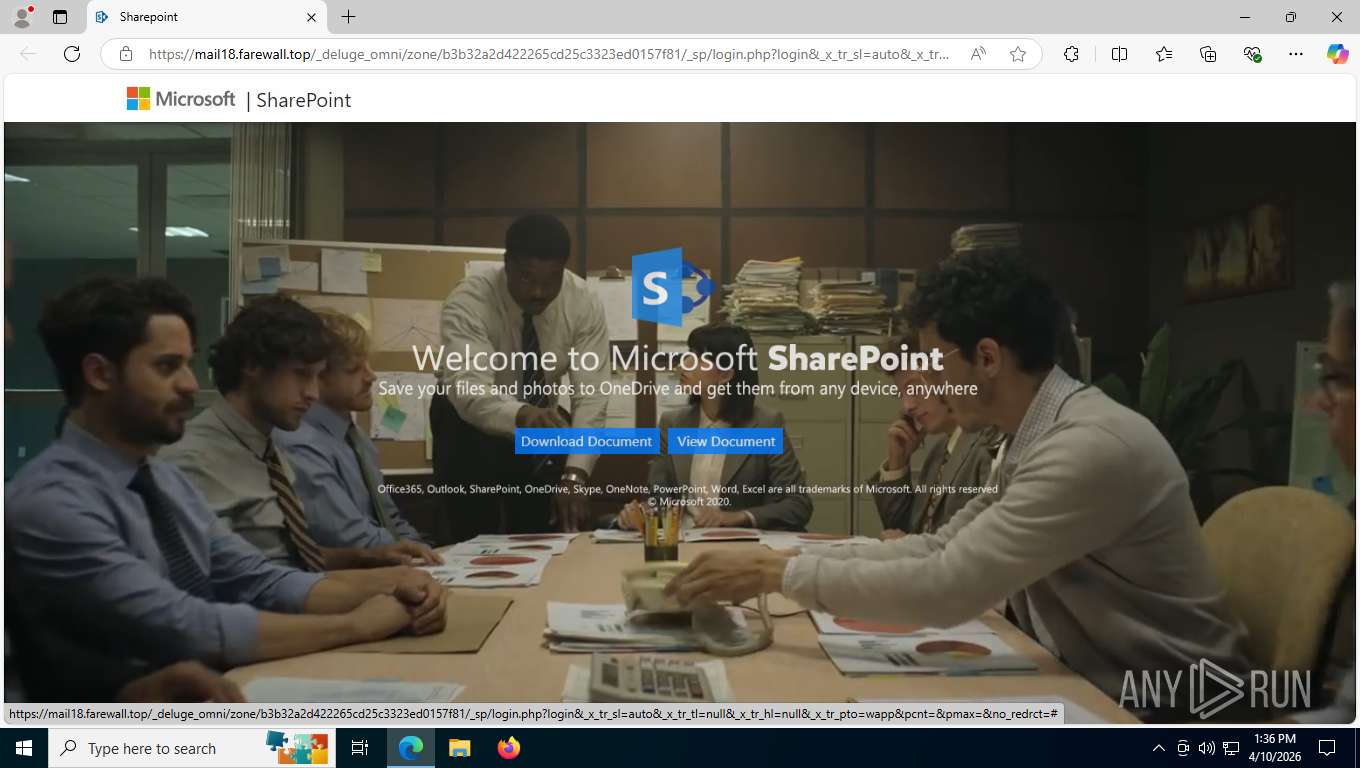The image size is (1360, 768).
Task: Open the Windows Start menu
Action: click(x=23, y=748)
